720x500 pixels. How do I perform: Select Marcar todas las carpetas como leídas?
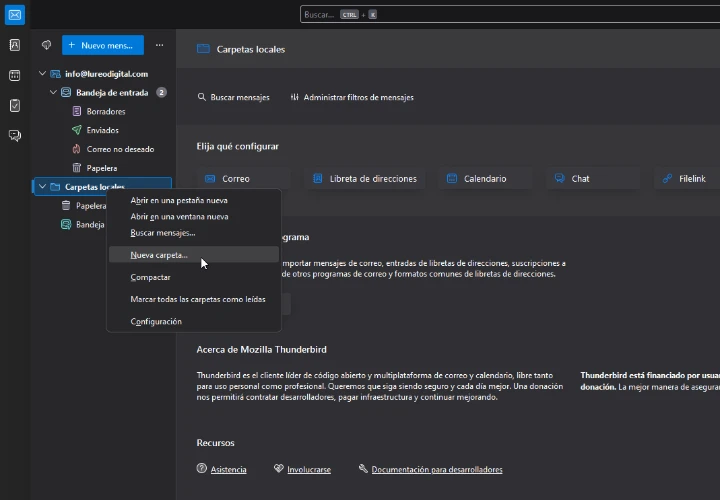194,299
